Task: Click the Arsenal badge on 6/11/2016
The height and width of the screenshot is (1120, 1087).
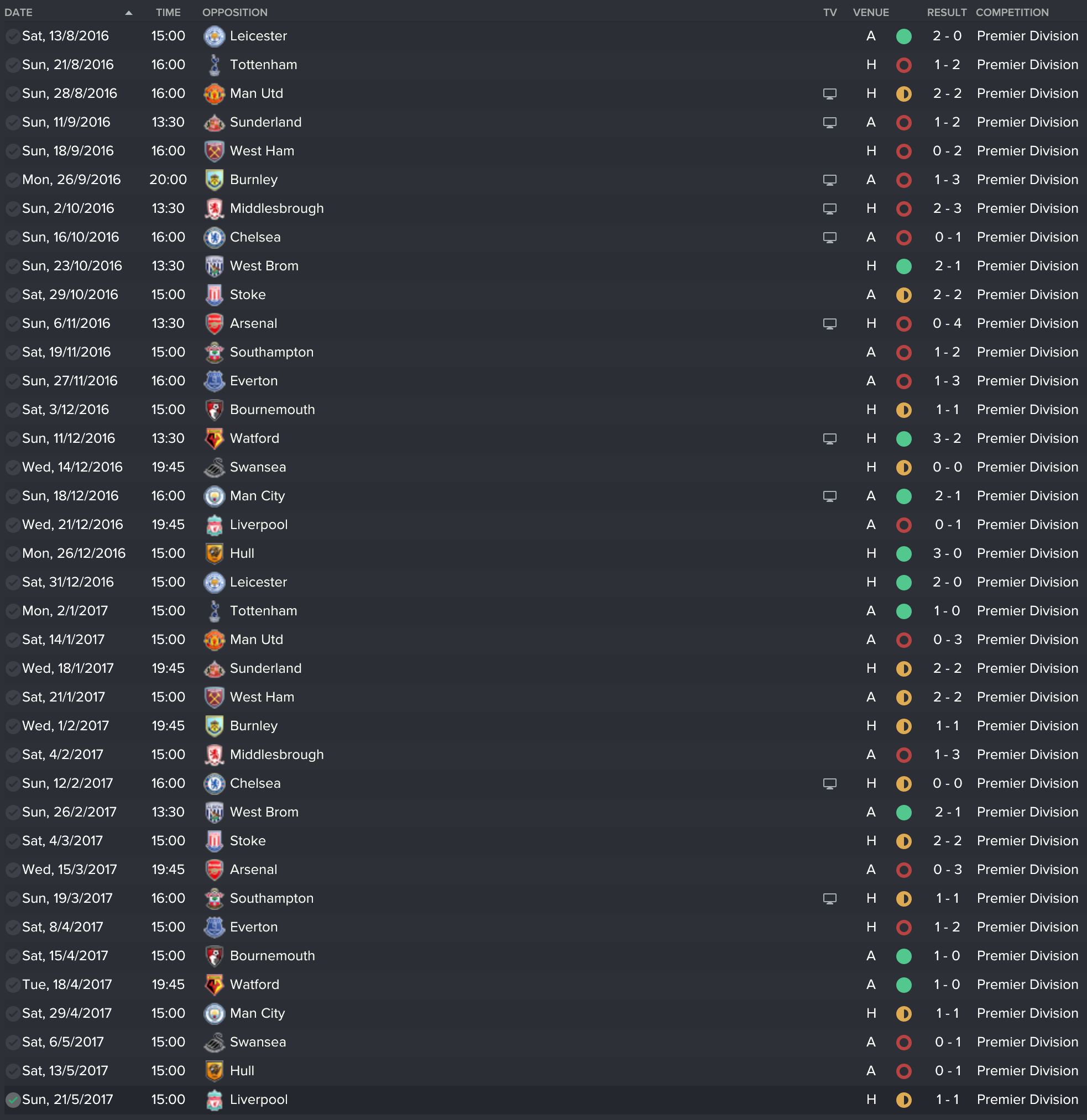Action: coord(214,324)
